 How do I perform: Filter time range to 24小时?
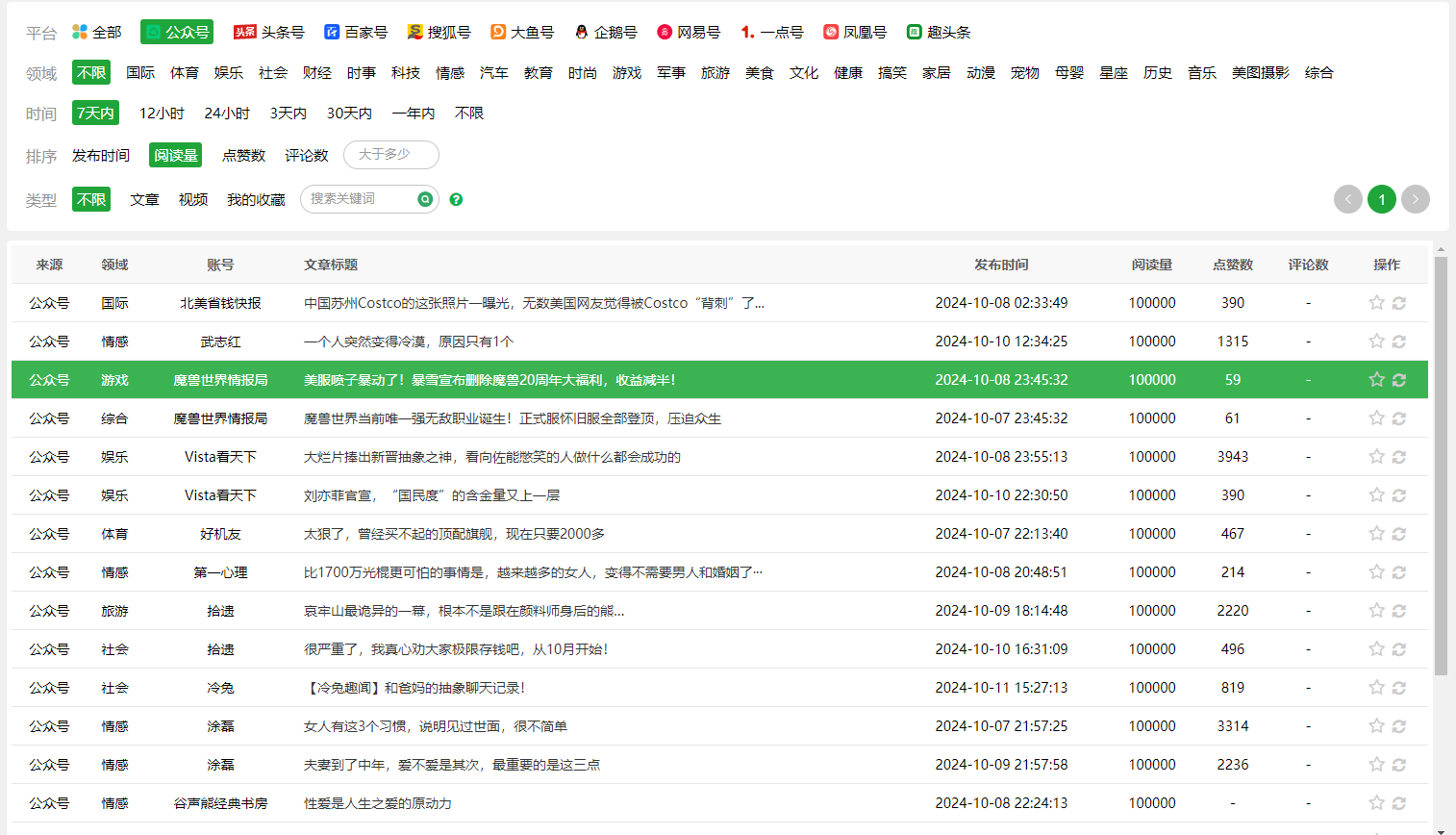point(227,113)
